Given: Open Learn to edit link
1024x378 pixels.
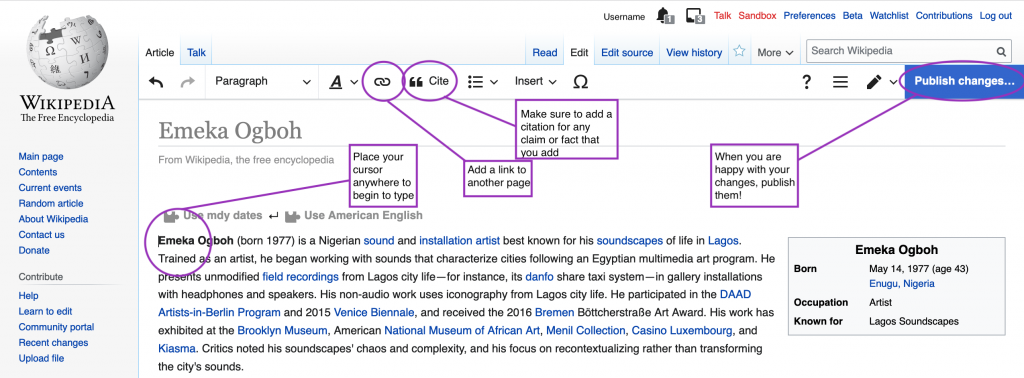Looking at the screenshot, I should coord(46,311).
